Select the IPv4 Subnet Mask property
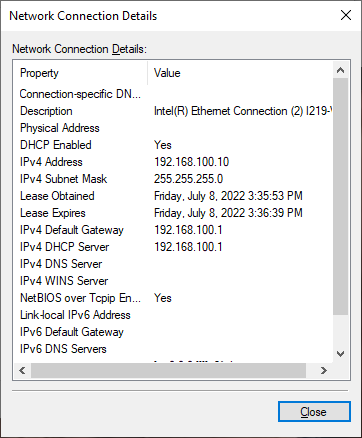362x438 pixels. point(63,179)
